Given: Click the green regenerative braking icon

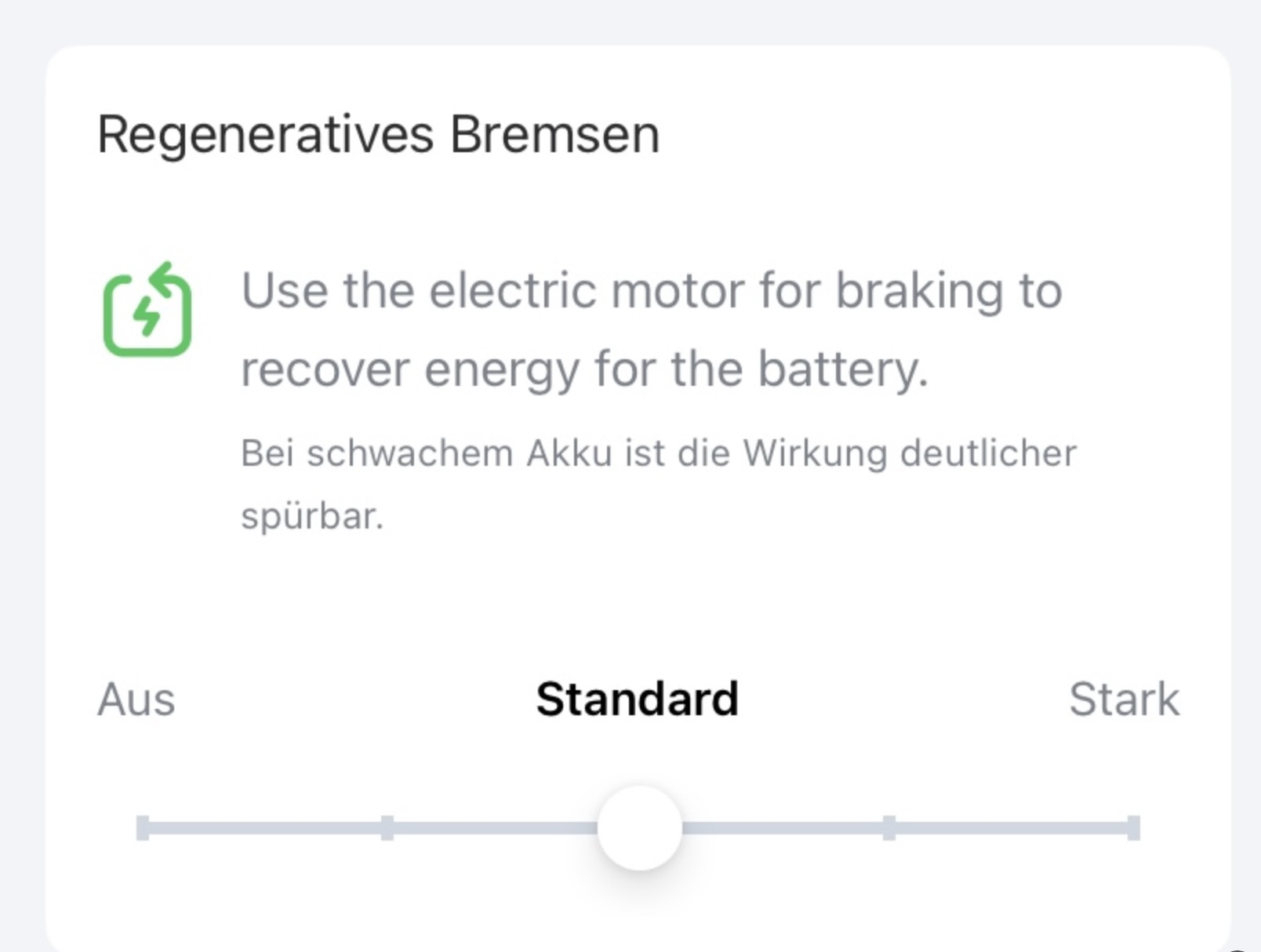Looking at the screenshot, I should point(147,311).
